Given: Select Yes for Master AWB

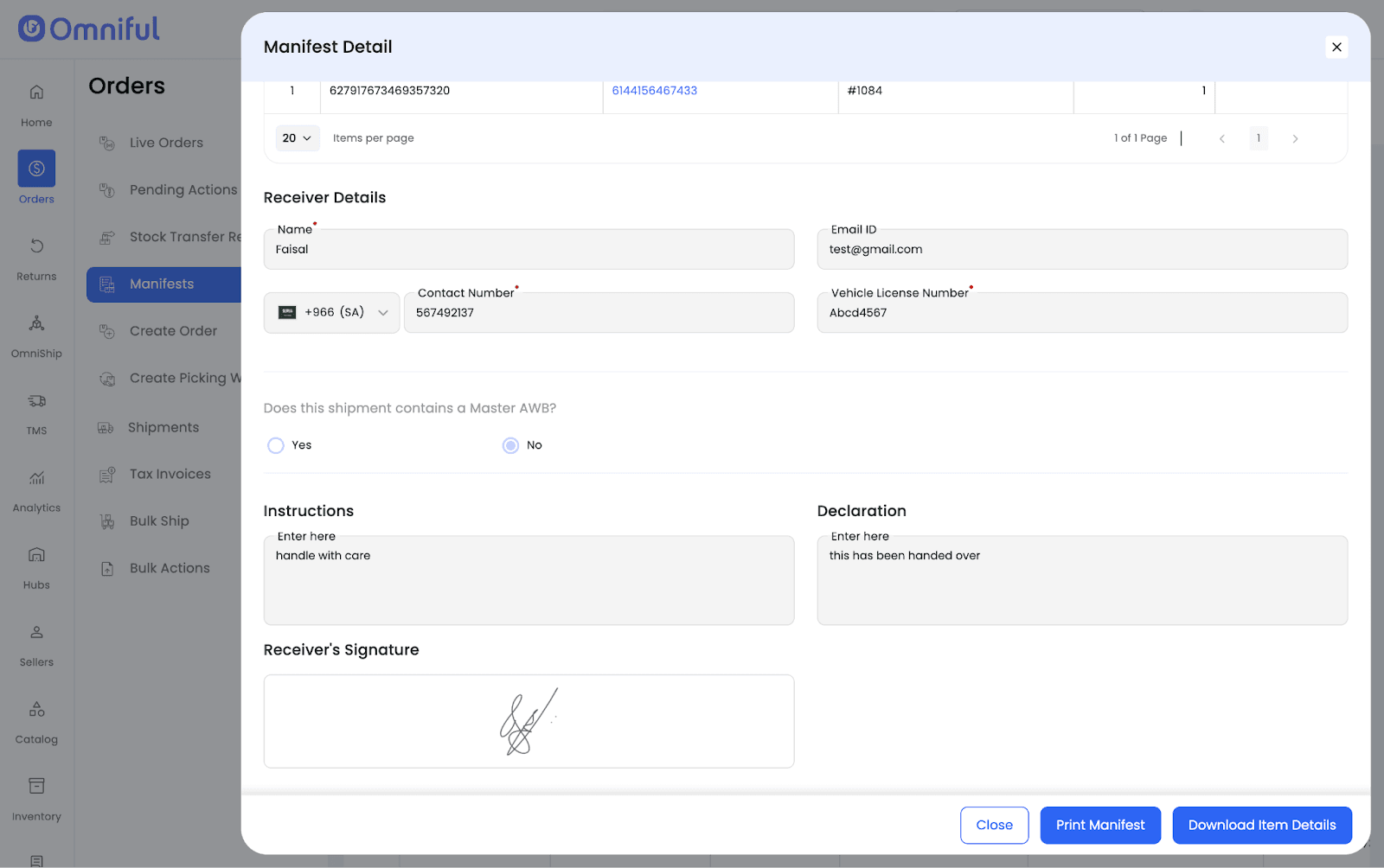Looking at the screenshot, I should point(276,445).
